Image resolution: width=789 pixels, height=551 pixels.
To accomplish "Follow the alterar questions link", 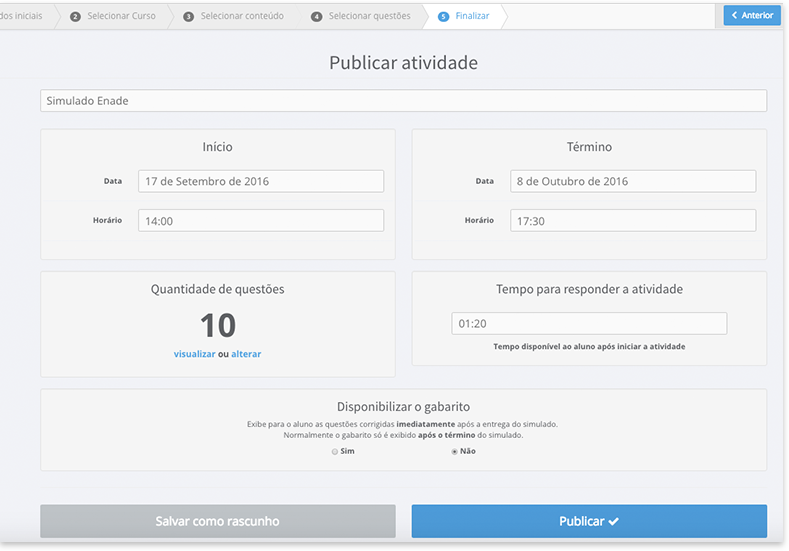I will tap(246, 354).
